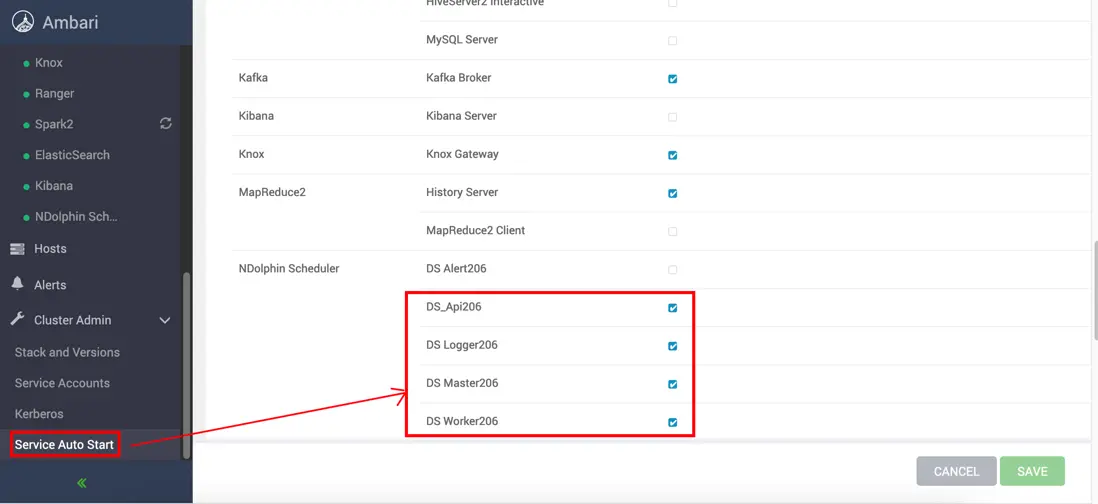1098x504 pixels.
Task: Click the Ambari logo icon
Action: pos(22,22)
